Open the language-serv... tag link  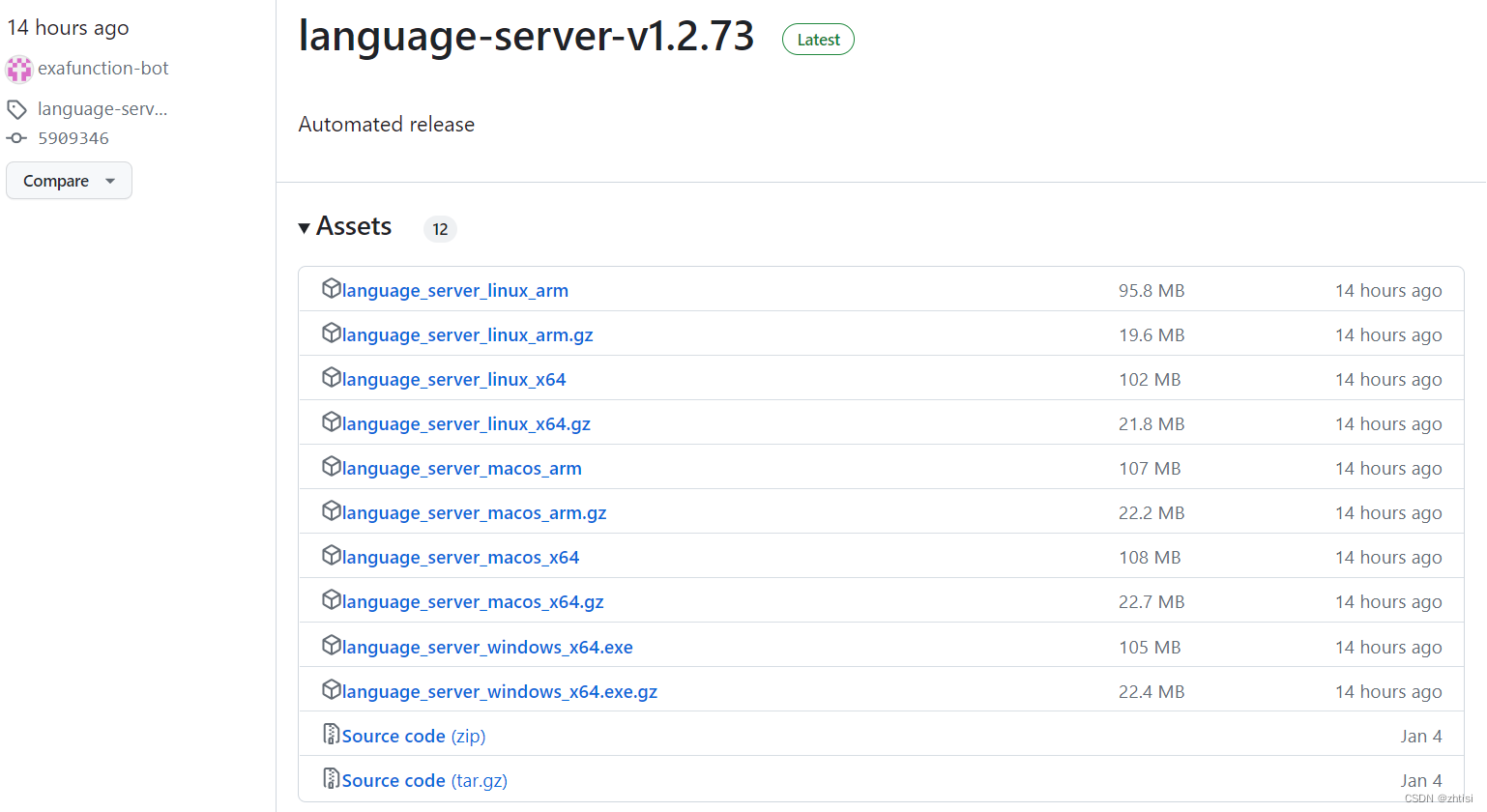102,109
